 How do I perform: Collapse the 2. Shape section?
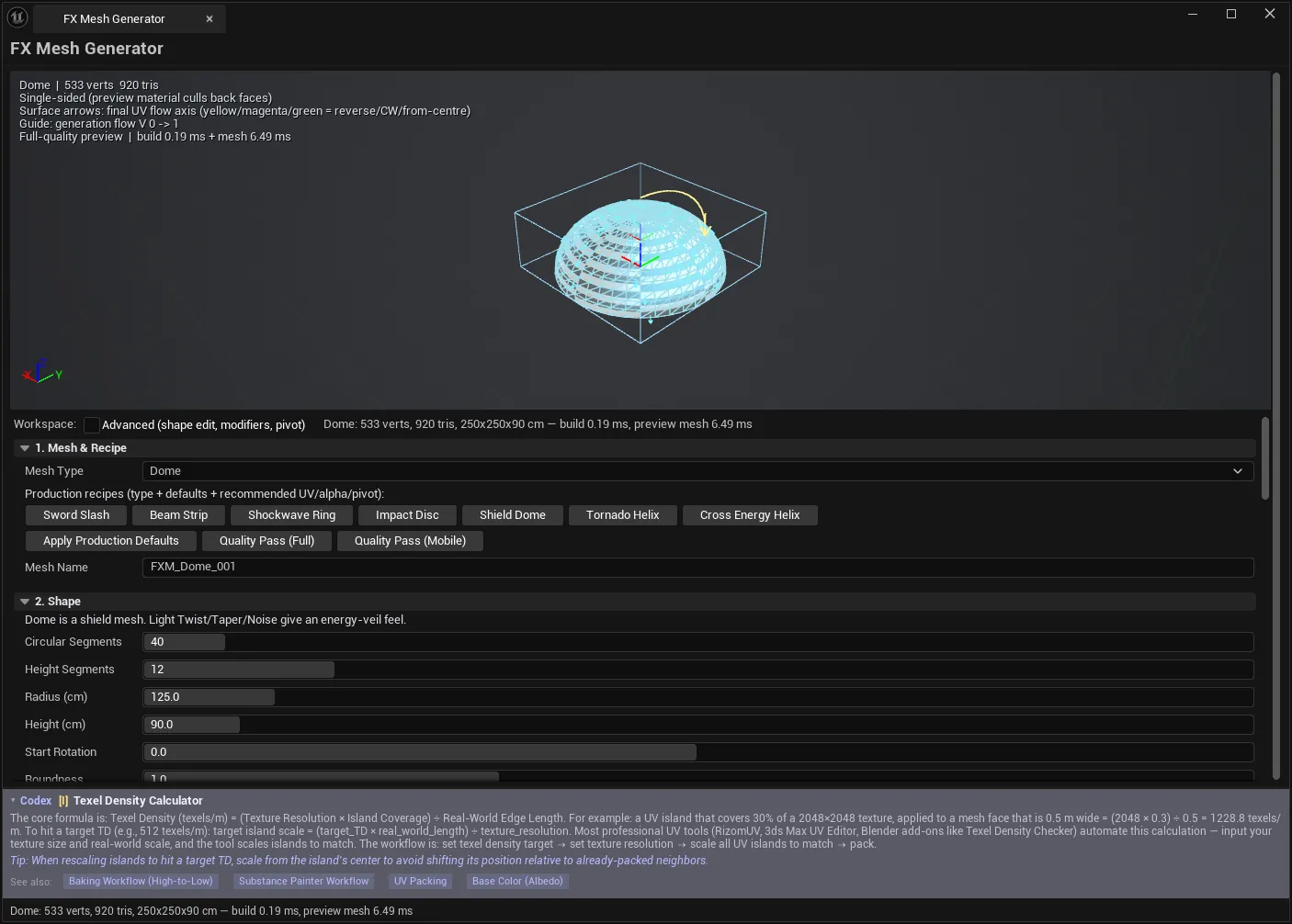click(x=25, y=602)
